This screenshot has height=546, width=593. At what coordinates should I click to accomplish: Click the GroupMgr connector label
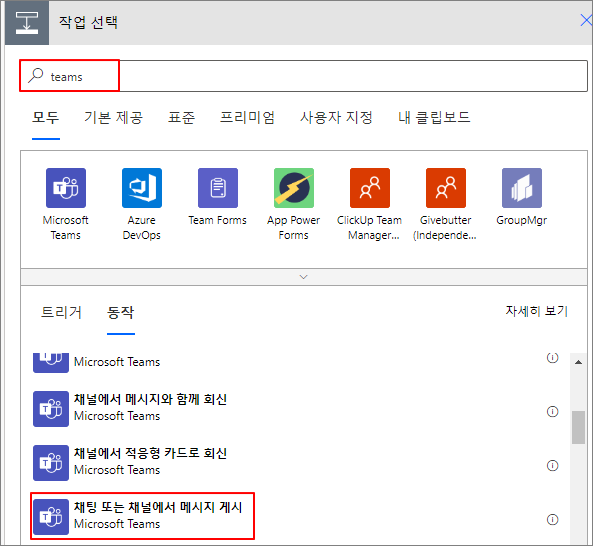(x=522, y=220)
